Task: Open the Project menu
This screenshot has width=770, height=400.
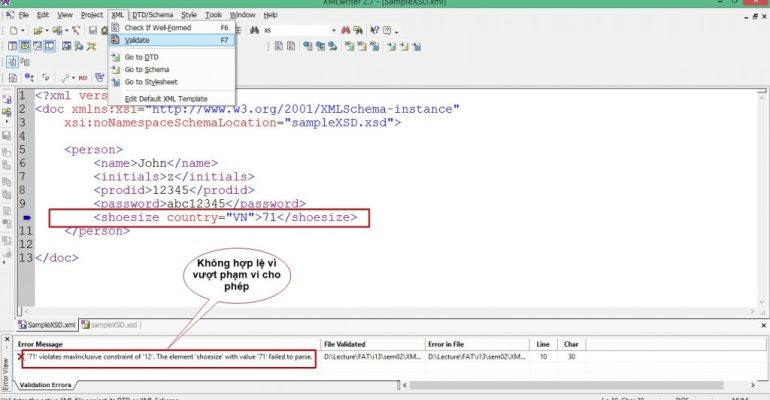Action: tap(92, 15)
